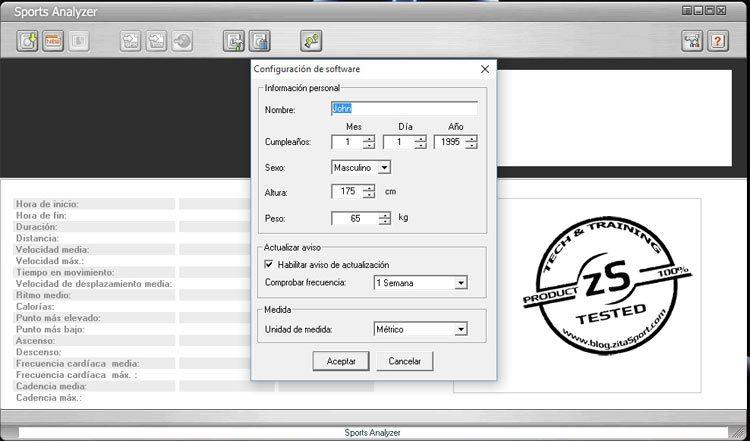The height and width of the screenshot is (441, 750).
Task: Click the Cancelar button
Action: point(405,362)
